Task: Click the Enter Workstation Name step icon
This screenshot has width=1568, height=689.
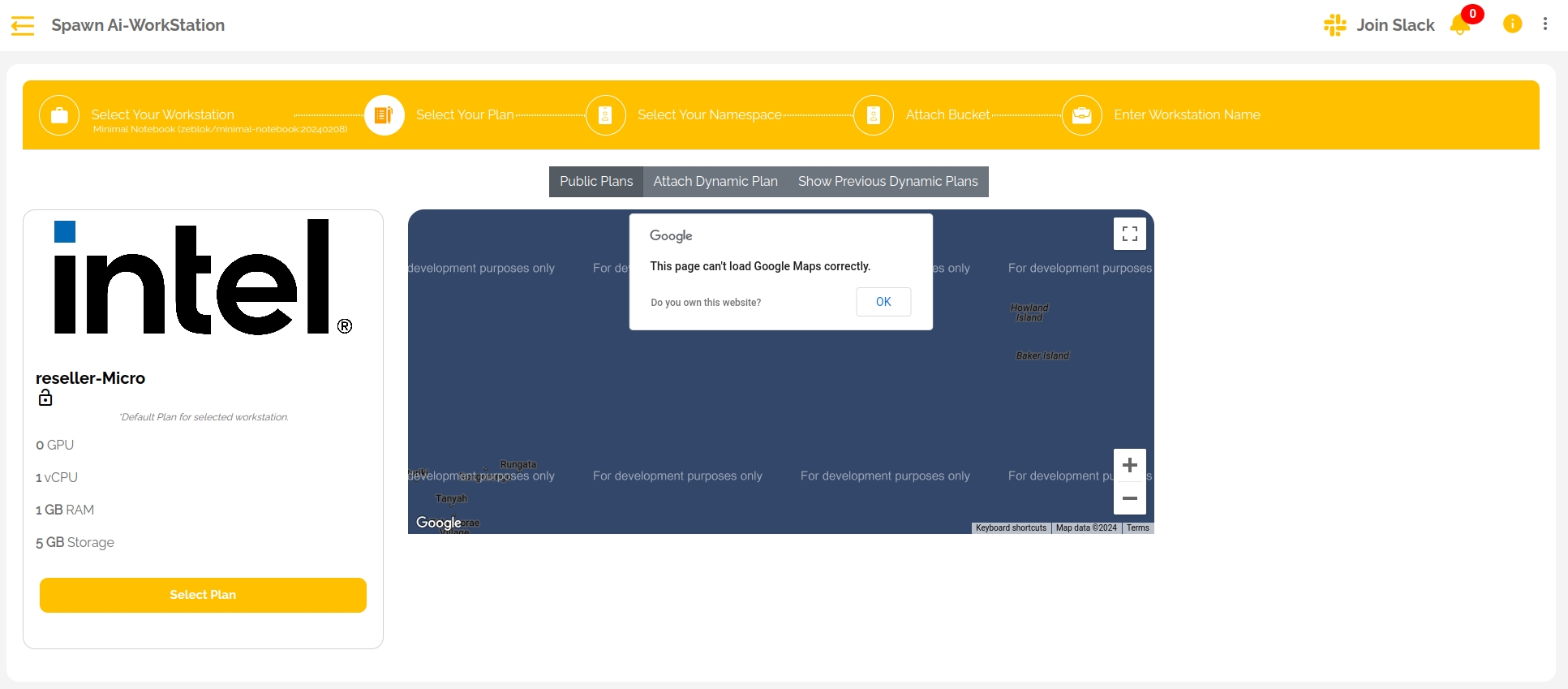Action: click(x=1081, y=115)
